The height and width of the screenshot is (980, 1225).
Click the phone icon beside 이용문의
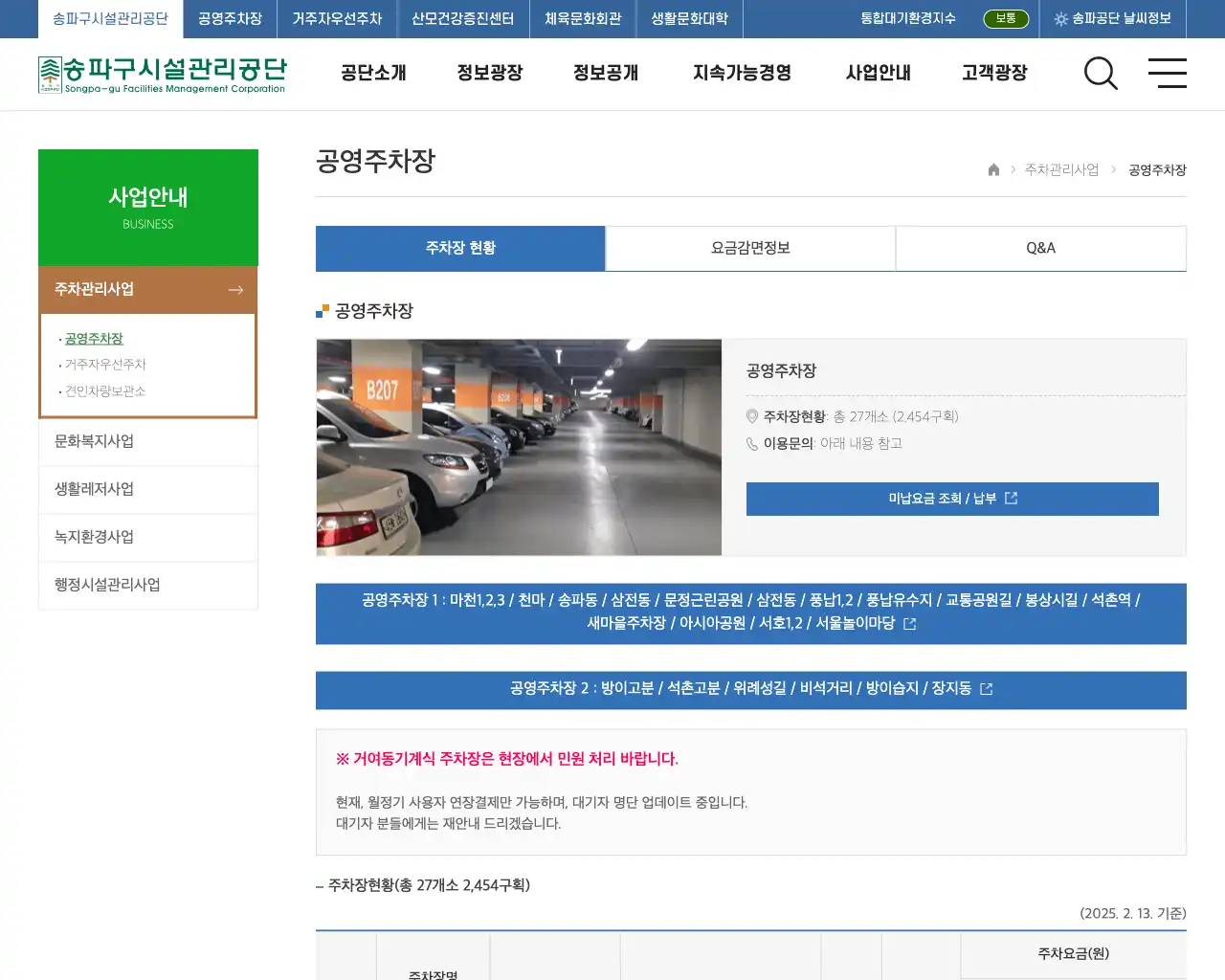click(752, 444)
